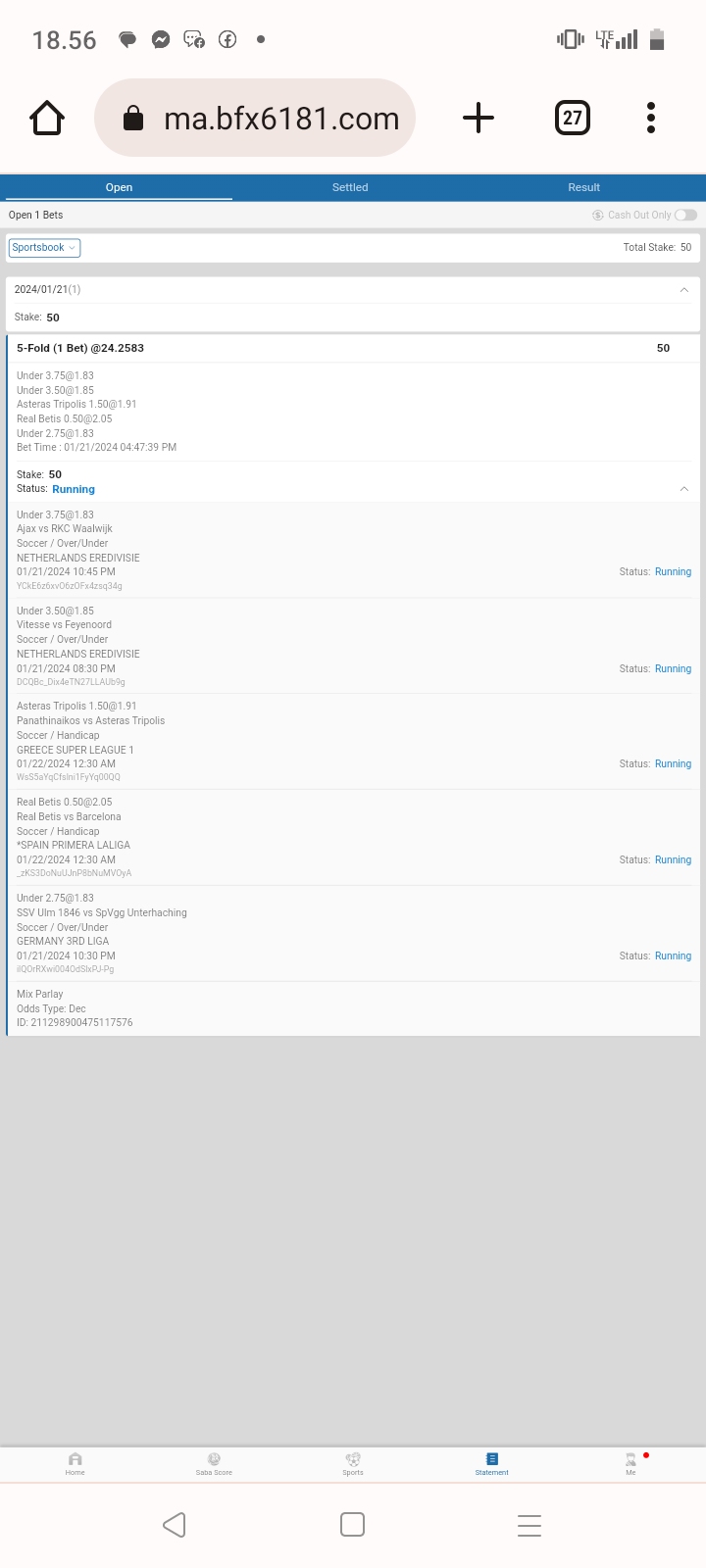Tap the Android back navigation button
Viewport: 706px width, 1568px height.
pyautogui.click(x=175, y=1524)
